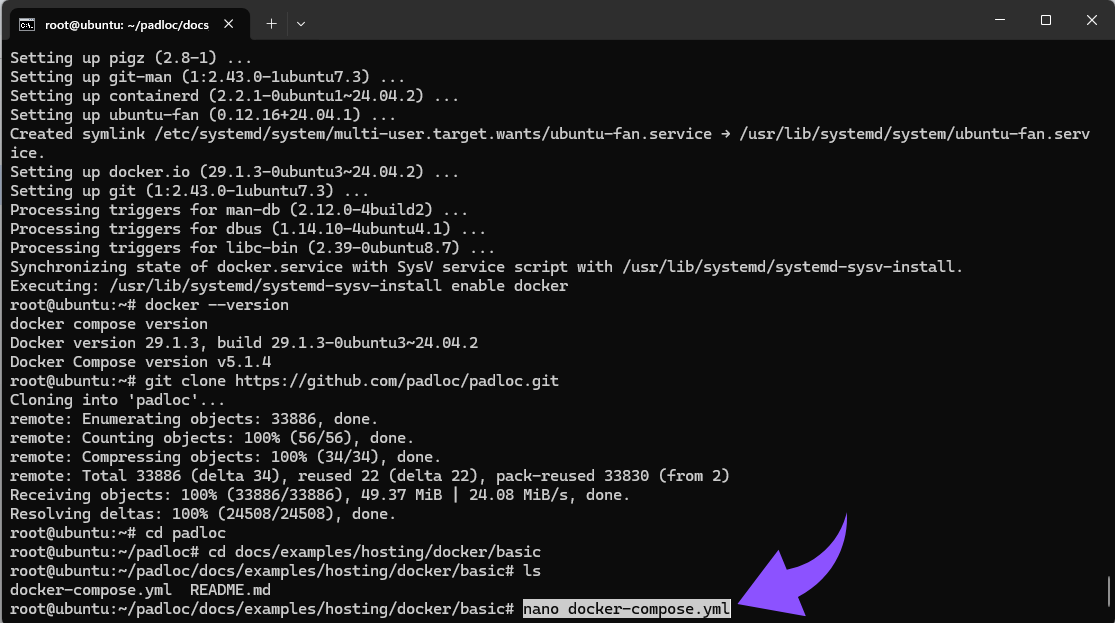Click the 'remote: Compressing objects: 100% (34/34)' line
Image resolution: width=1115 pixels, height=623 pixels.
tap(225, 457)
